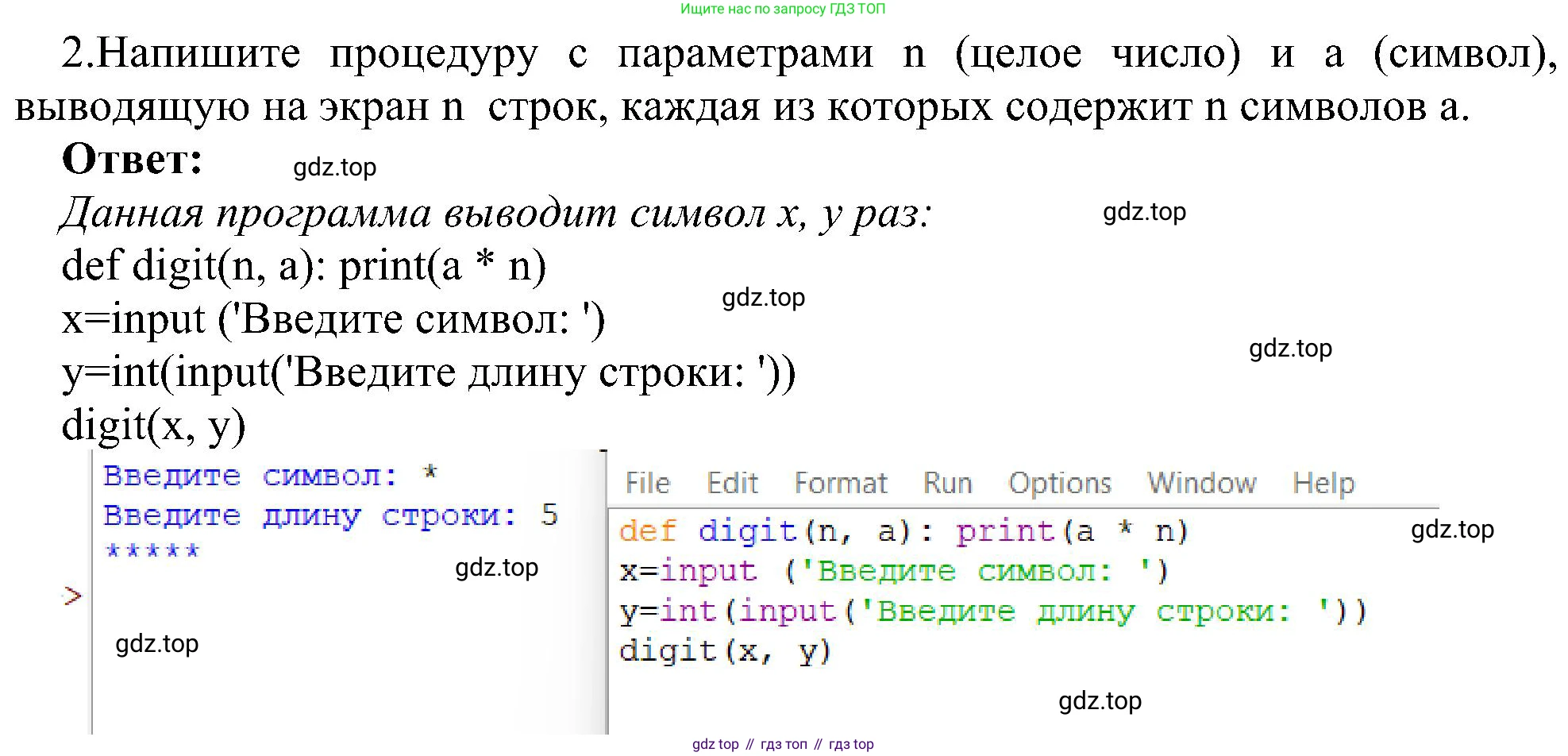
Task: Open the Run menu
Action: [947, 483]
